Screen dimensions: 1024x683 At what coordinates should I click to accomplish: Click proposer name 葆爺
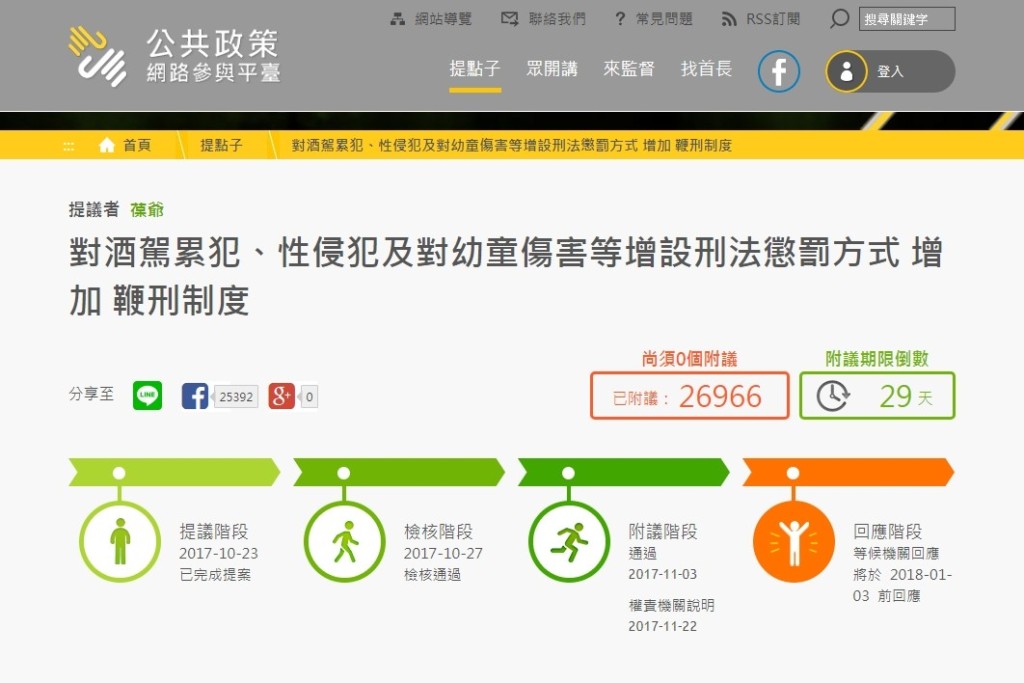(x=147, y=209)
